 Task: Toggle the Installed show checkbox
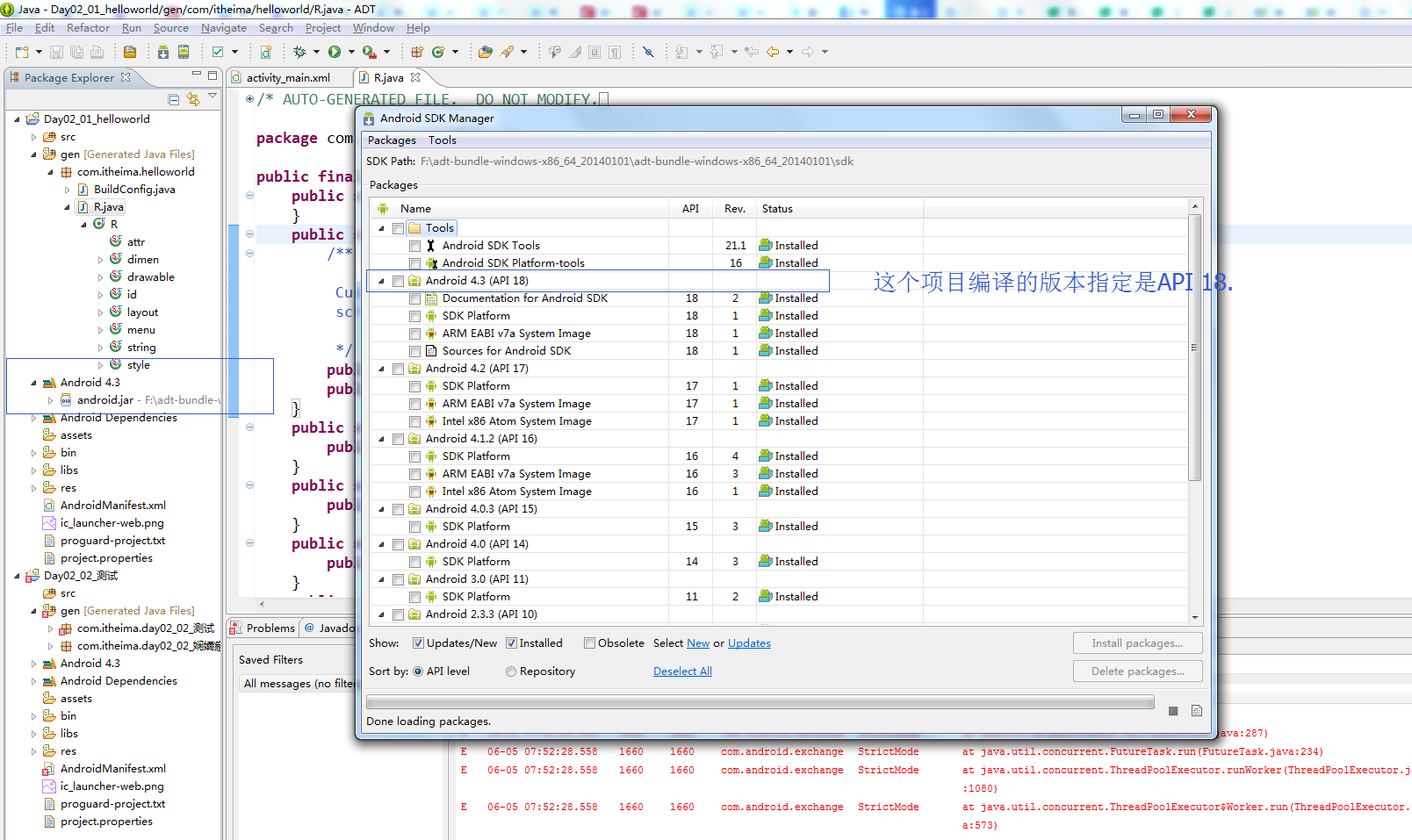coord(511,643)
